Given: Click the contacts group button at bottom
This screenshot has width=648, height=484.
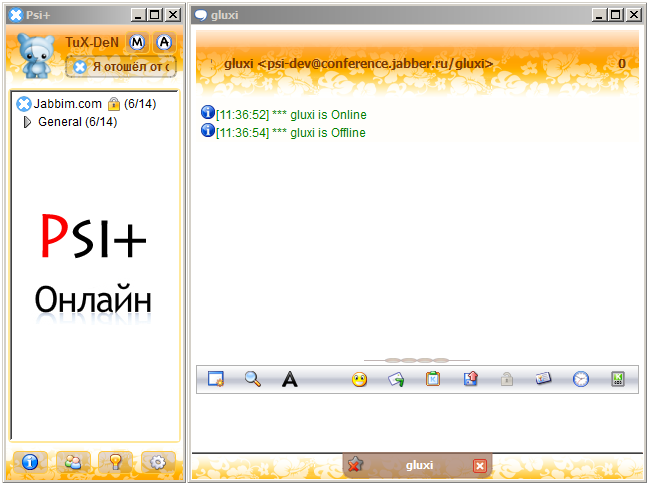Looking at the screenshot, I should pos(73,461).
